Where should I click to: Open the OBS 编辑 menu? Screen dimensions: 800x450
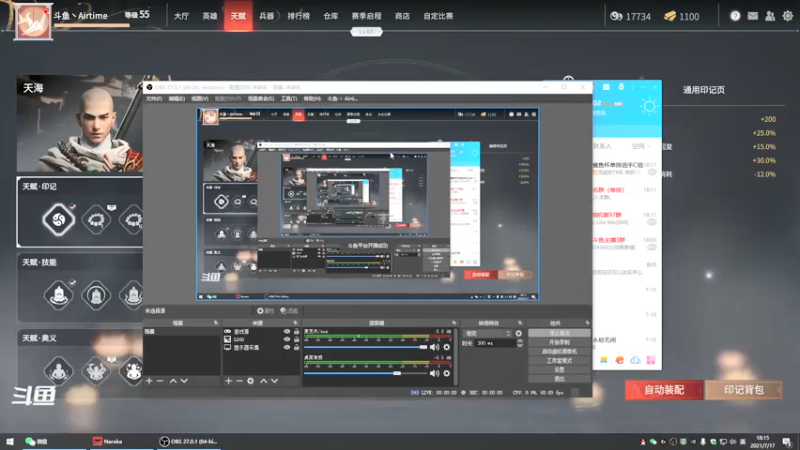[177, 98]
